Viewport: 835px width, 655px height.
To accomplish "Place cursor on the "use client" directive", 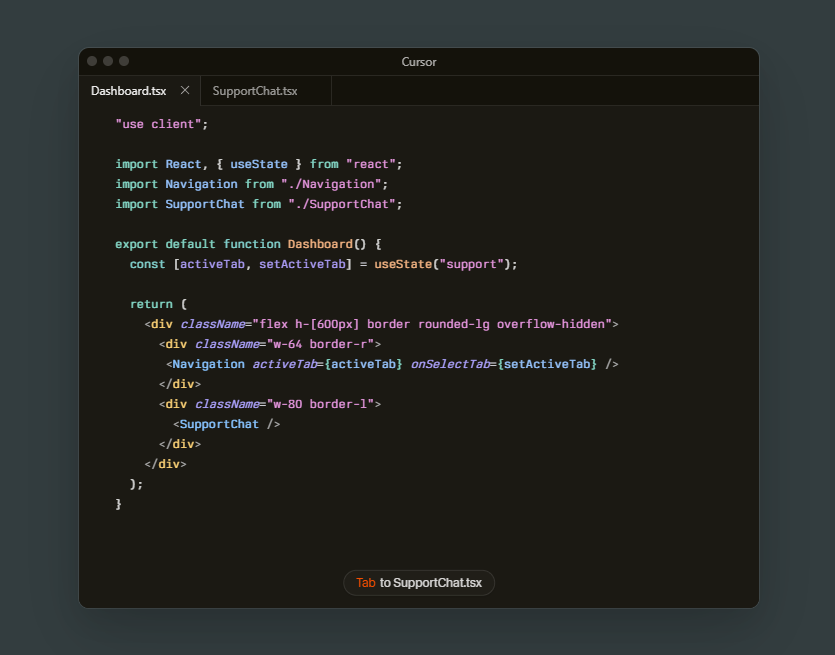I will (x=161, y=124).
